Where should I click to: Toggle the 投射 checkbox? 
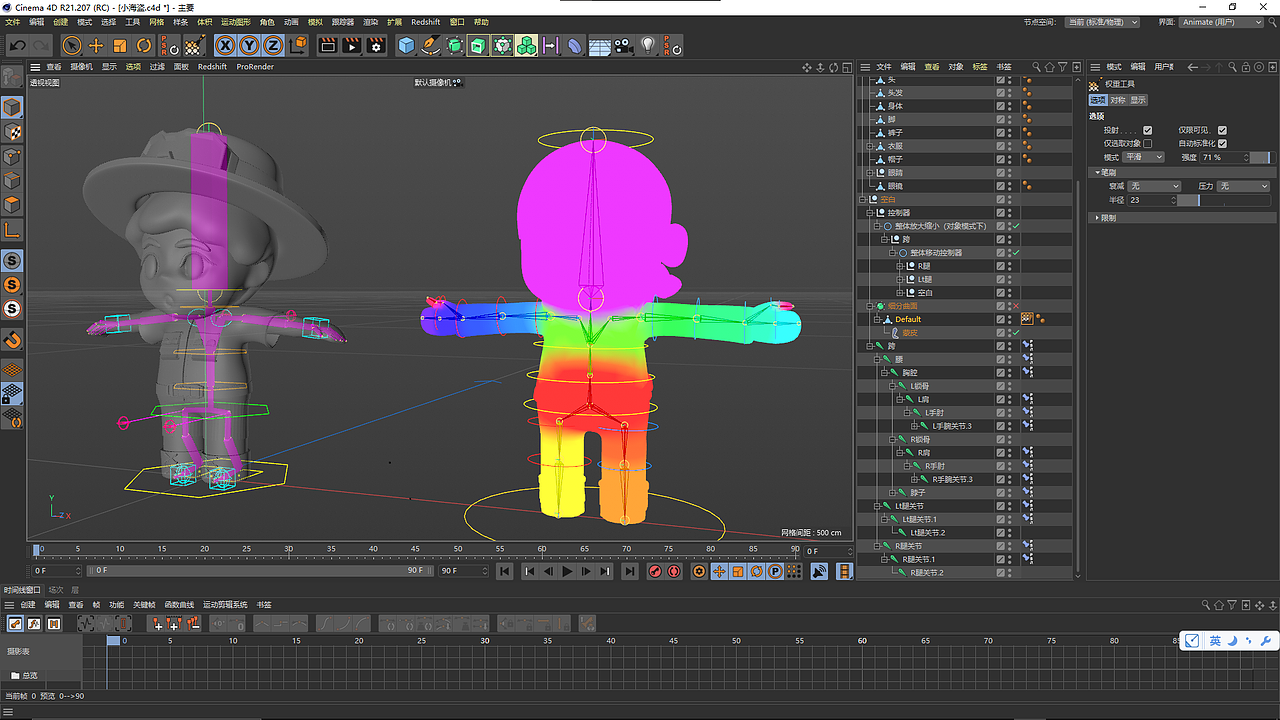[1147, 130]
